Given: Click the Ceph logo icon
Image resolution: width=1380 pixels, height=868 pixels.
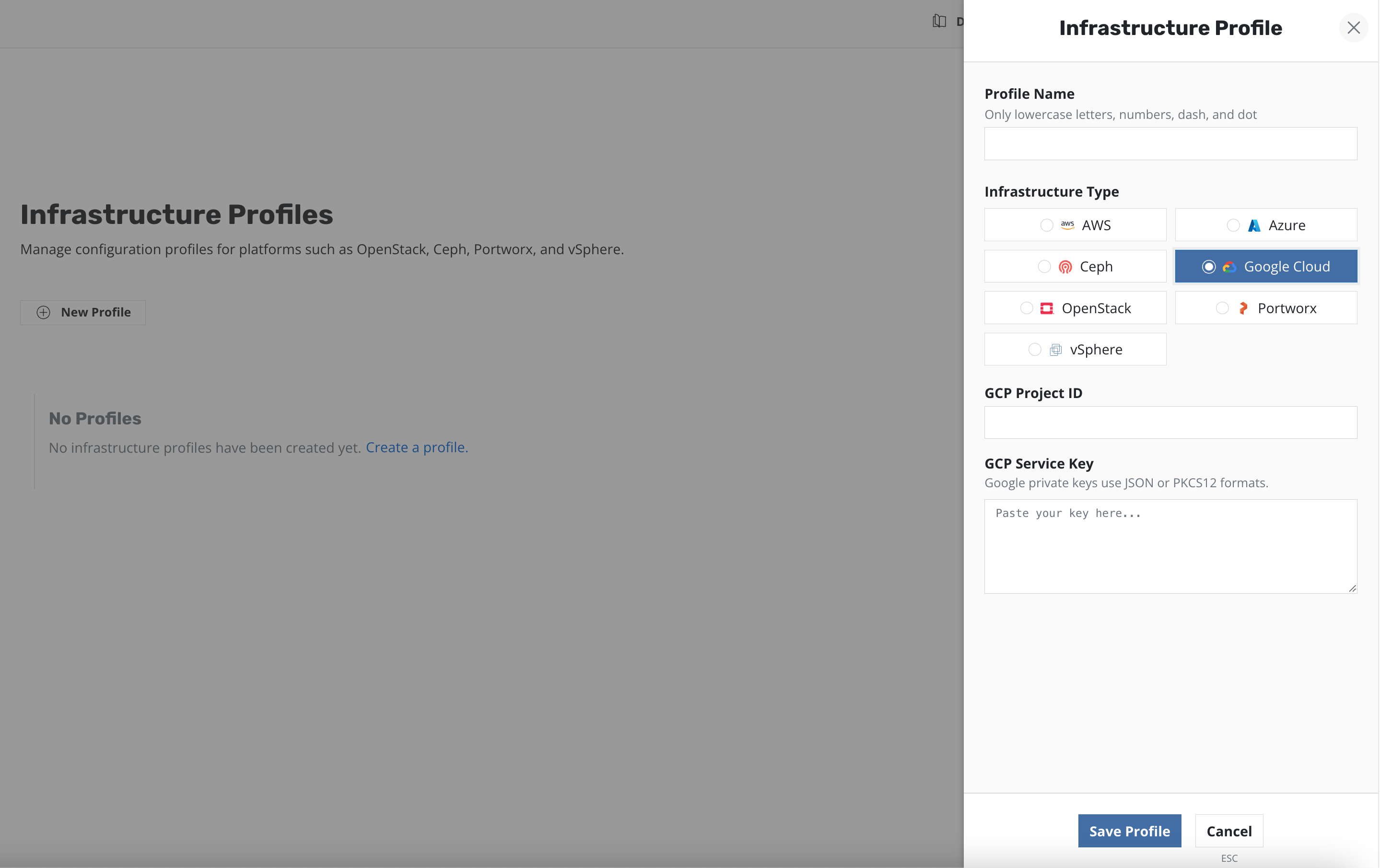Looking at the screenshot, I should pyautogui.click(x=1065, y=267).
